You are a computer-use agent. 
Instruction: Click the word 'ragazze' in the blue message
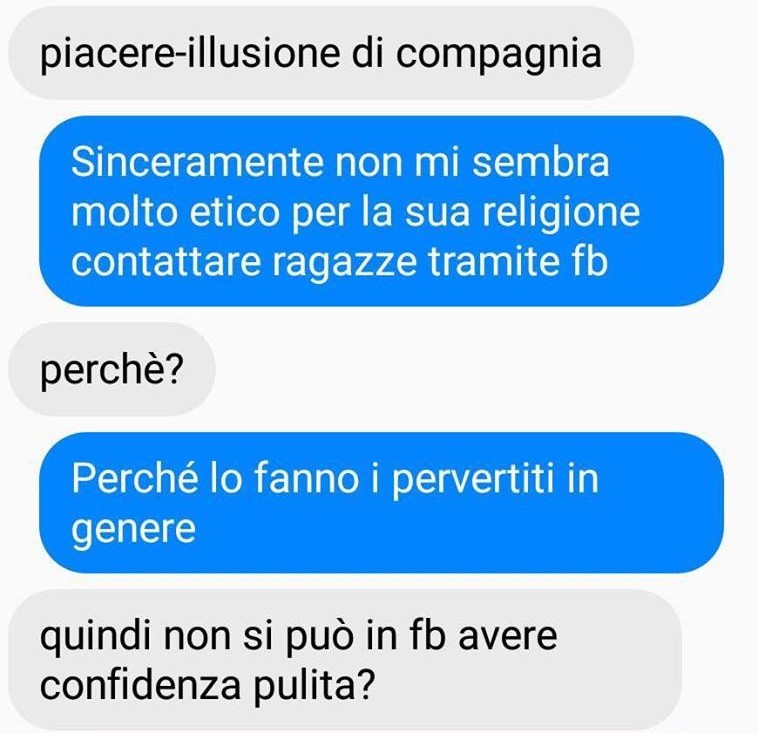(344, 263)
